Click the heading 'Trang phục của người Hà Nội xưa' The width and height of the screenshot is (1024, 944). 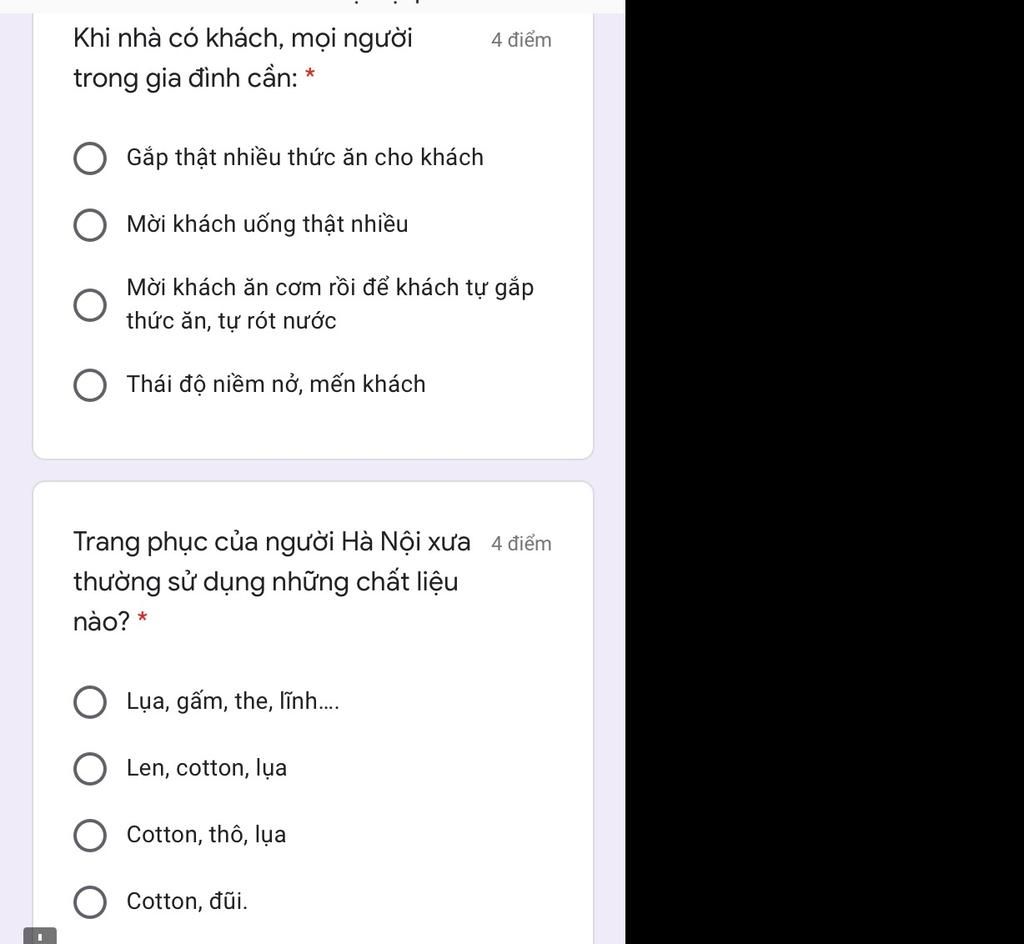(x=272, y=543)
